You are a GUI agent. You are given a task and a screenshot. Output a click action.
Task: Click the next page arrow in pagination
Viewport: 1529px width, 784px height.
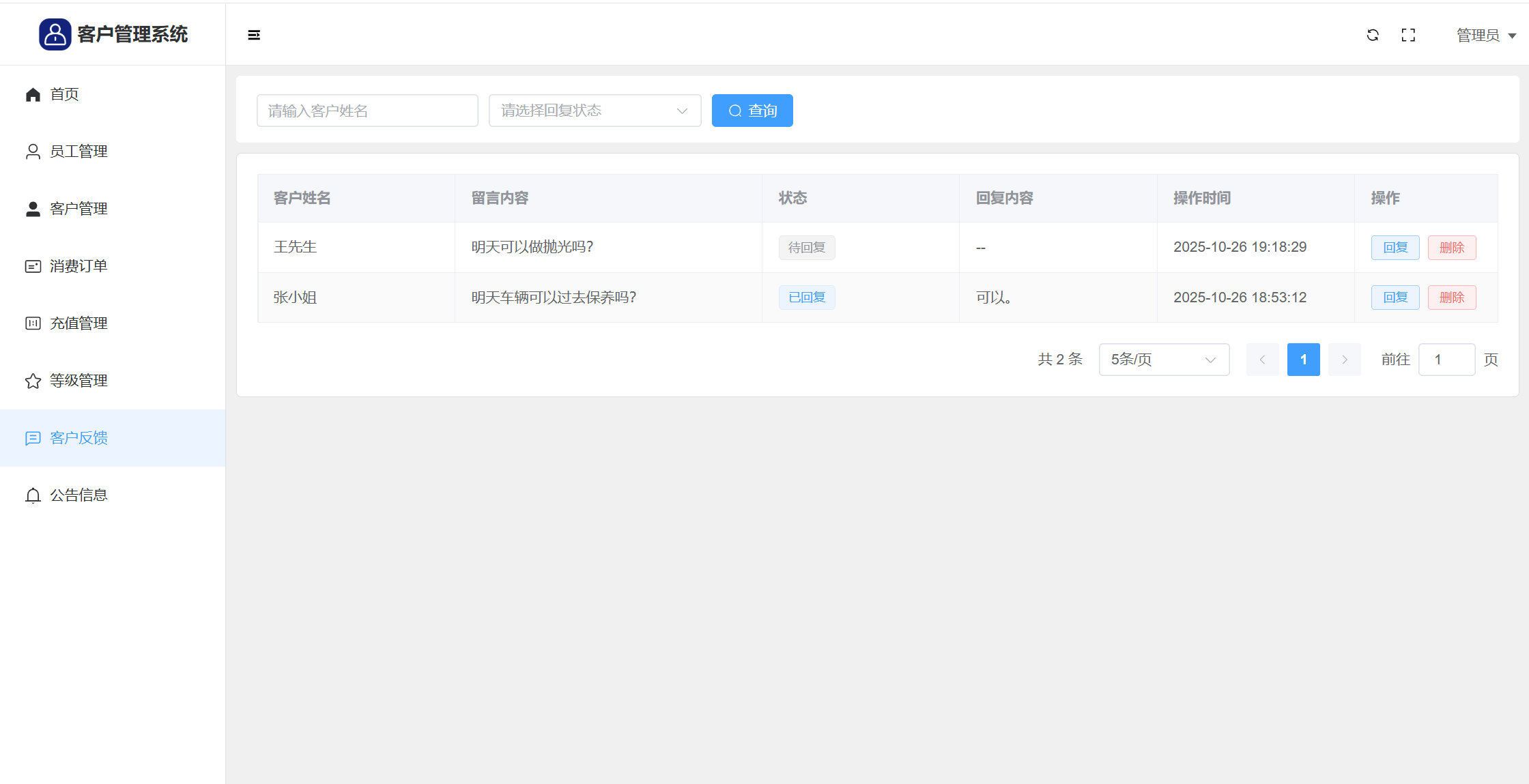pos(1344,360)
